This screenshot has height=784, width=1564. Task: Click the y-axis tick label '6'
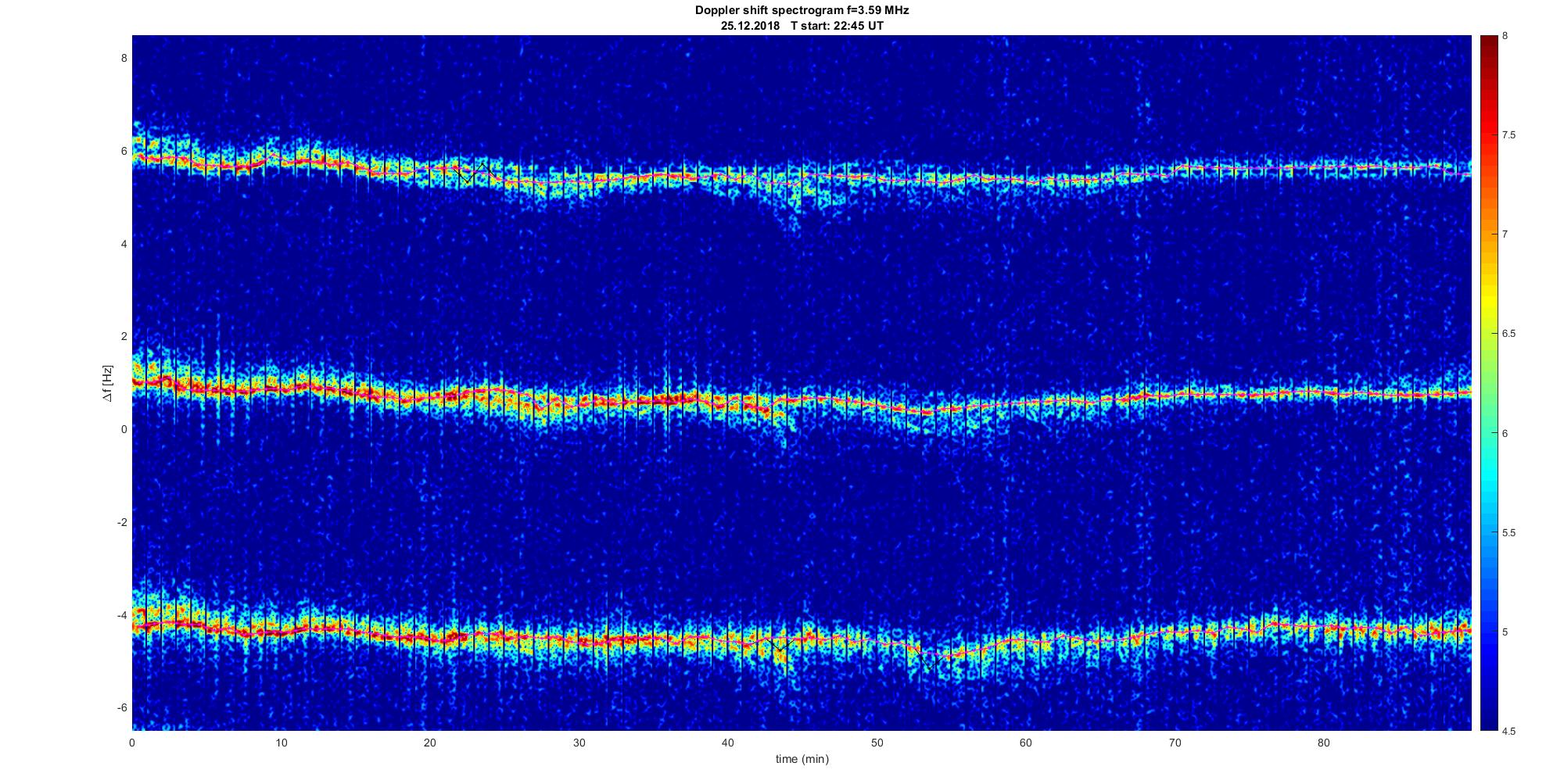pos(123,151)
